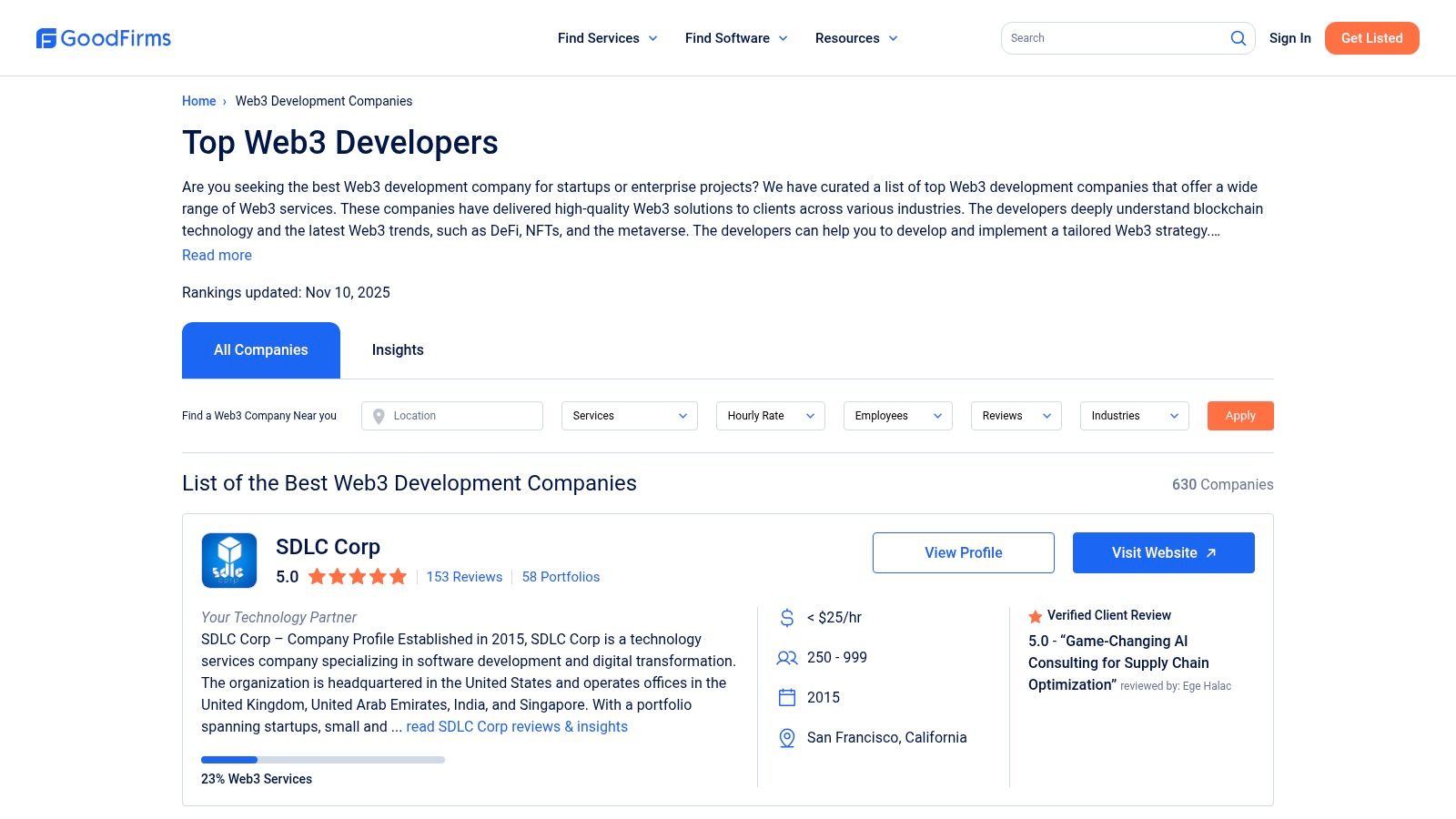The image size is (1456, 819).
Task: Click the pin icon in Location field
Action: click(x=379, y=416)
